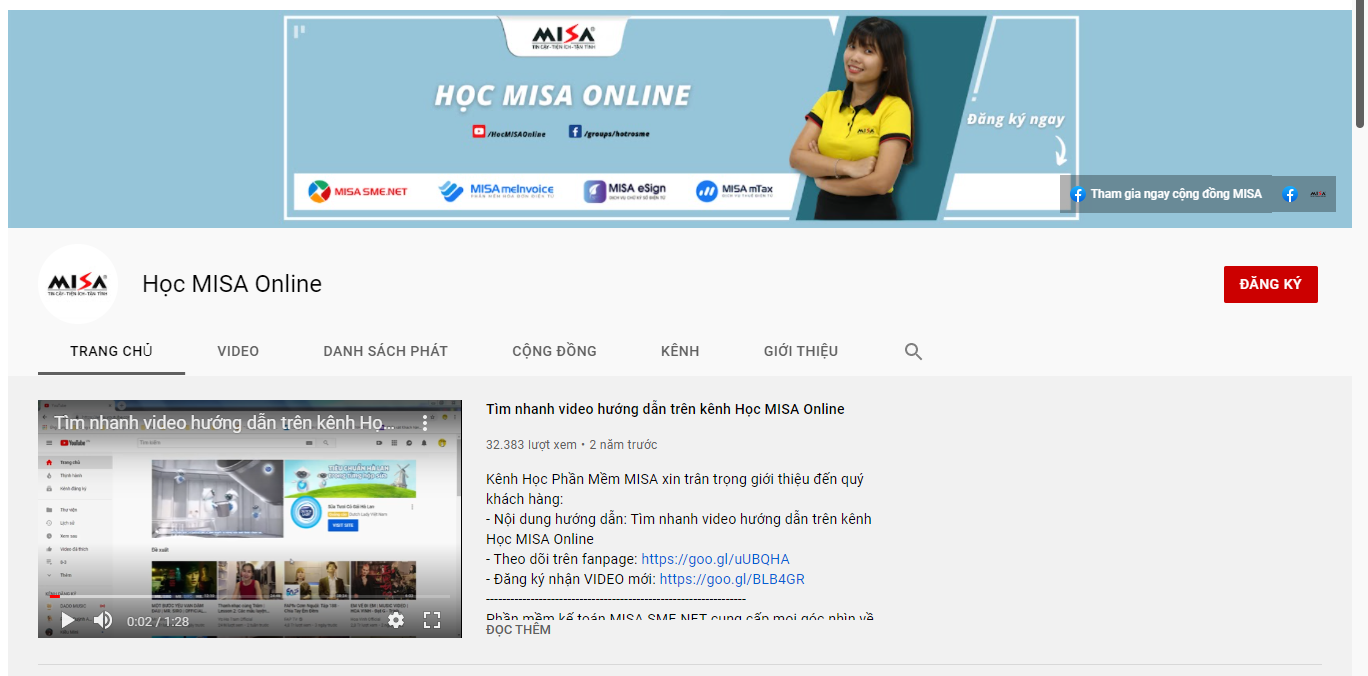Expand description with ĐỌC THÊM
Viewport: 1368px width, 676px height.
(x=518, y=630)
